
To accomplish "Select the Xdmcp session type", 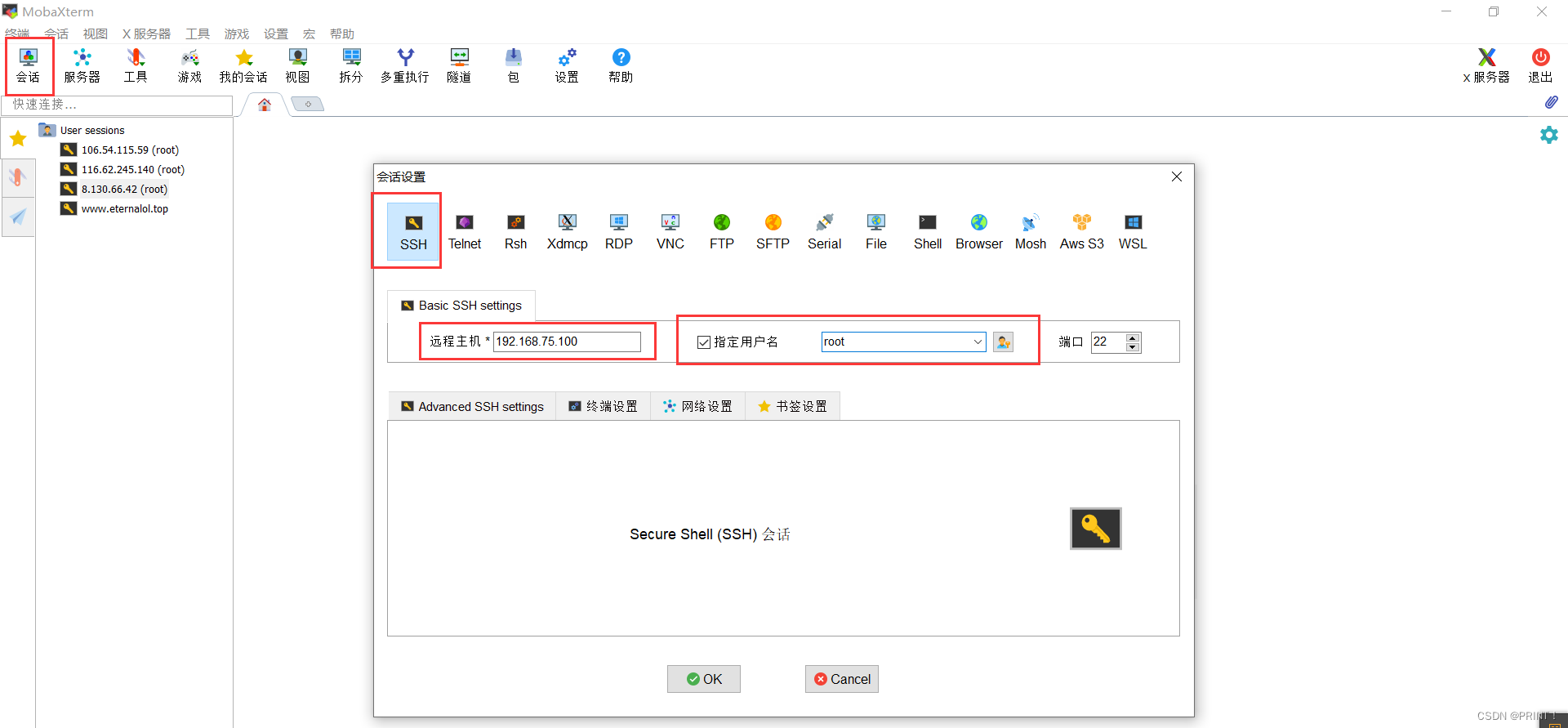I will point(568,231).
